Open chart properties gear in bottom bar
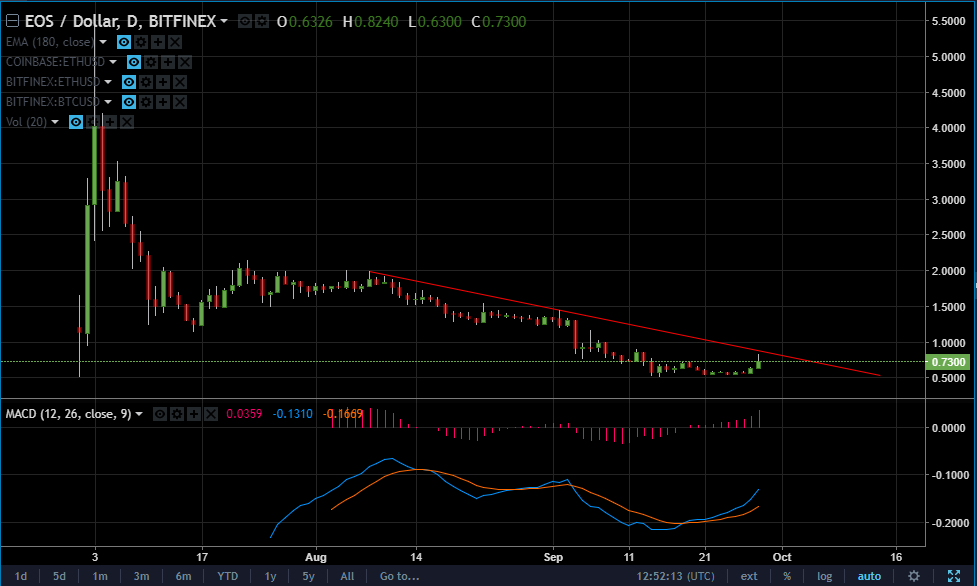This screenshot has height=586, width=977. (x=913, y=575)
